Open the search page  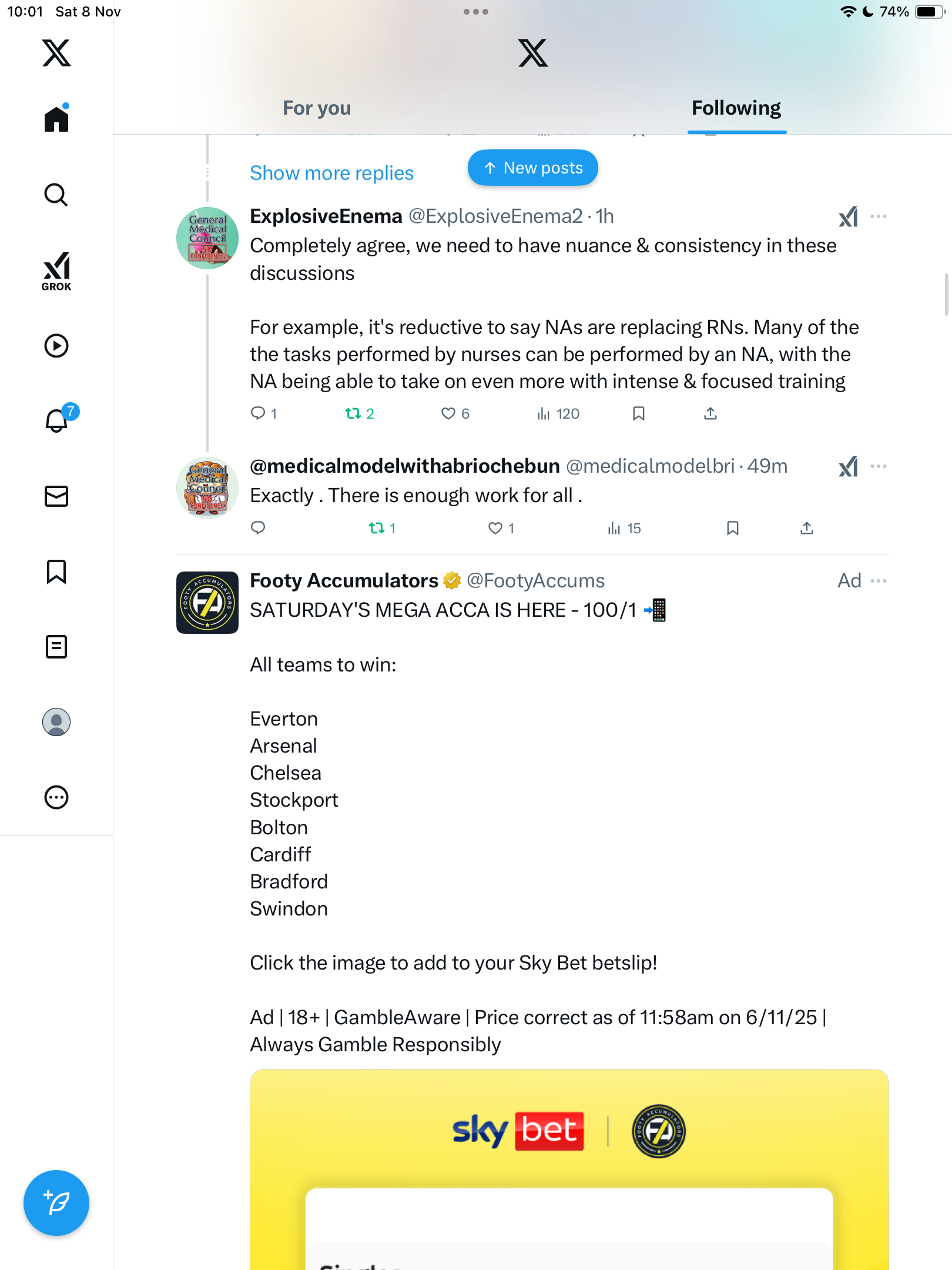coord(56,195)
